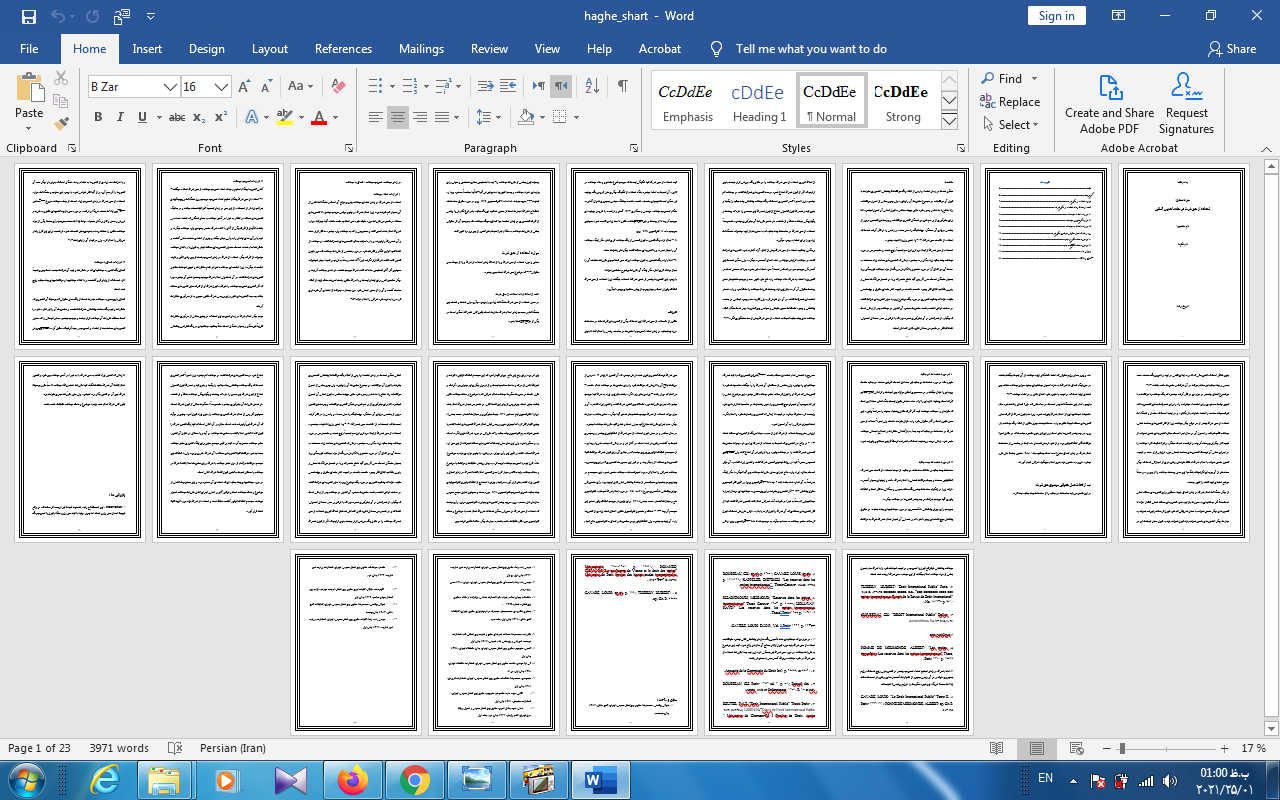This screenshot has height=800, width=1280.
Task: Toggle Bold formatting
Action: [98, 118]
